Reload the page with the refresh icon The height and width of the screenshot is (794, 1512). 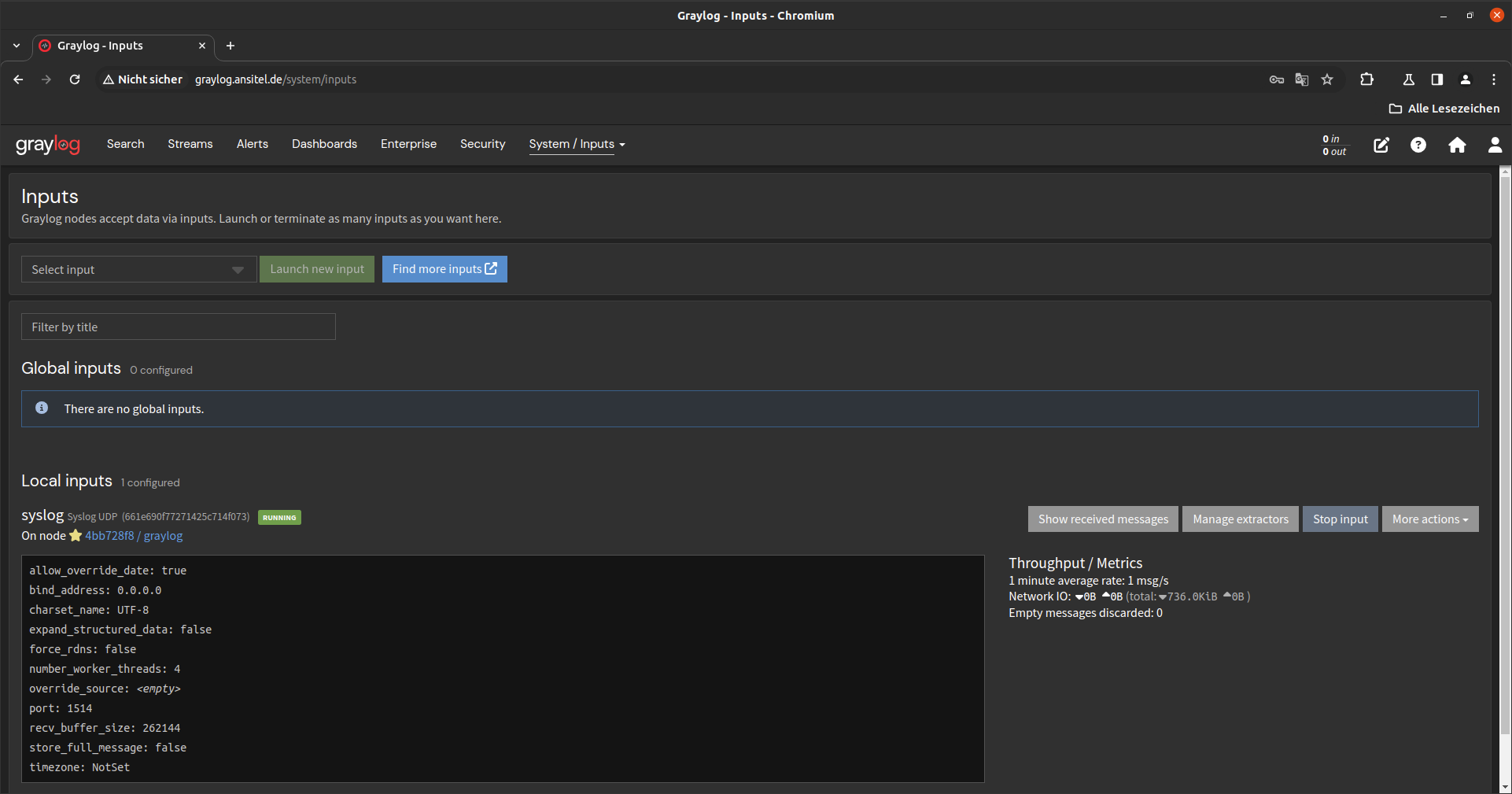[75, 79]
